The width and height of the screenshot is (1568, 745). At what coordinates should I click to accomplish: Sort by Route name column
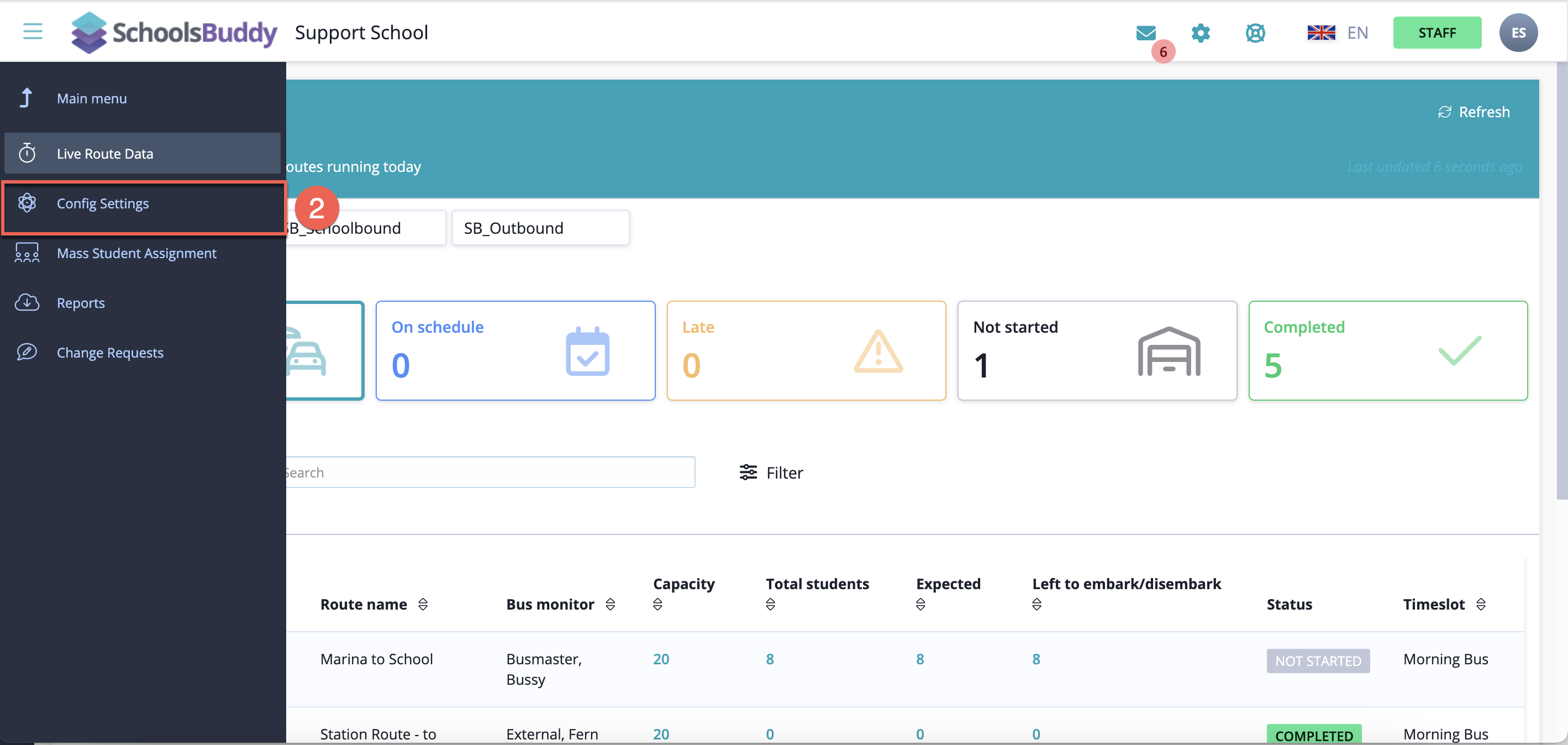tap(423, 604)
